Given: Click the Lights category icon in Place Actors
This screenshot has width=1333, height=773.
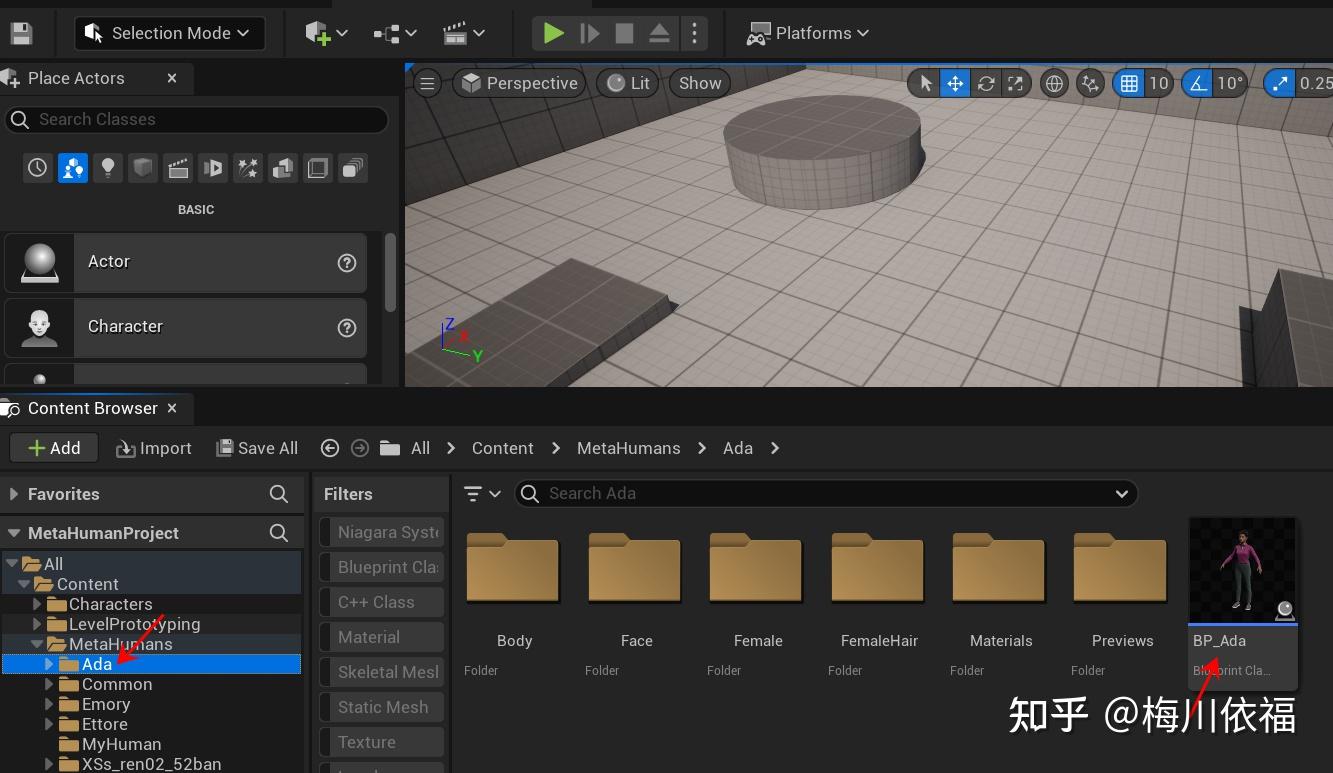Looking at the screenshot, I should tap(108, 168).
